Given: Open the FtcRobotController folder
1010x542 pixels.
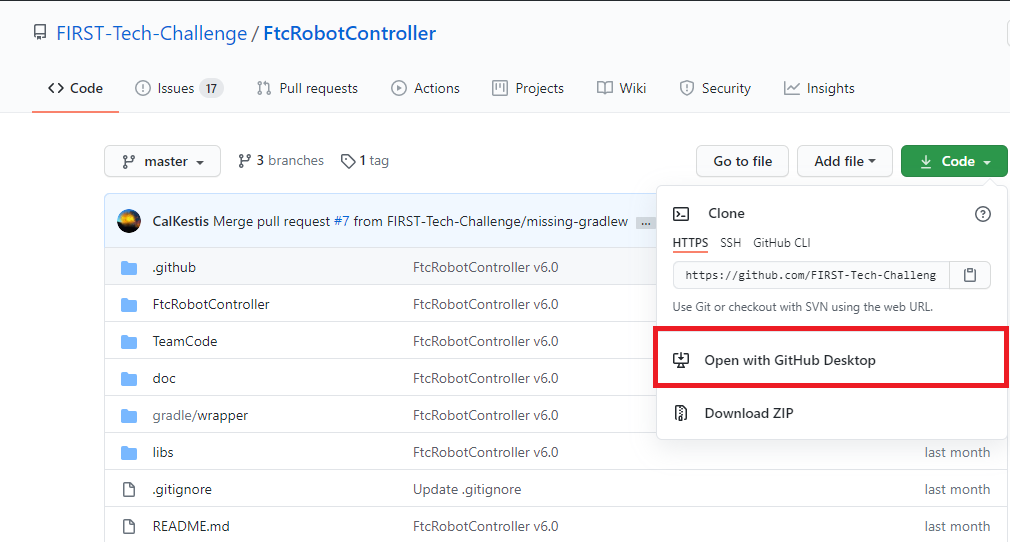Looking at the screenshot, I should pos(211,304).
